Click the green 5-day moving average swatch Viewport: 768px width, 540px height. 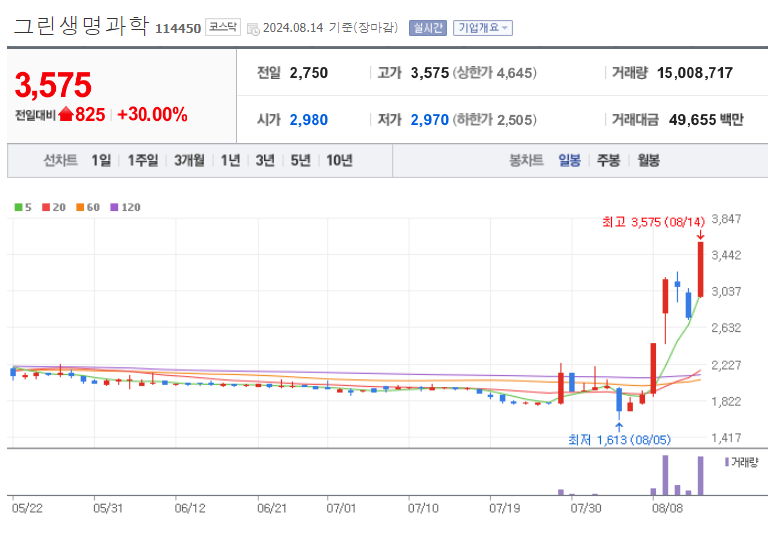(19, 207)
